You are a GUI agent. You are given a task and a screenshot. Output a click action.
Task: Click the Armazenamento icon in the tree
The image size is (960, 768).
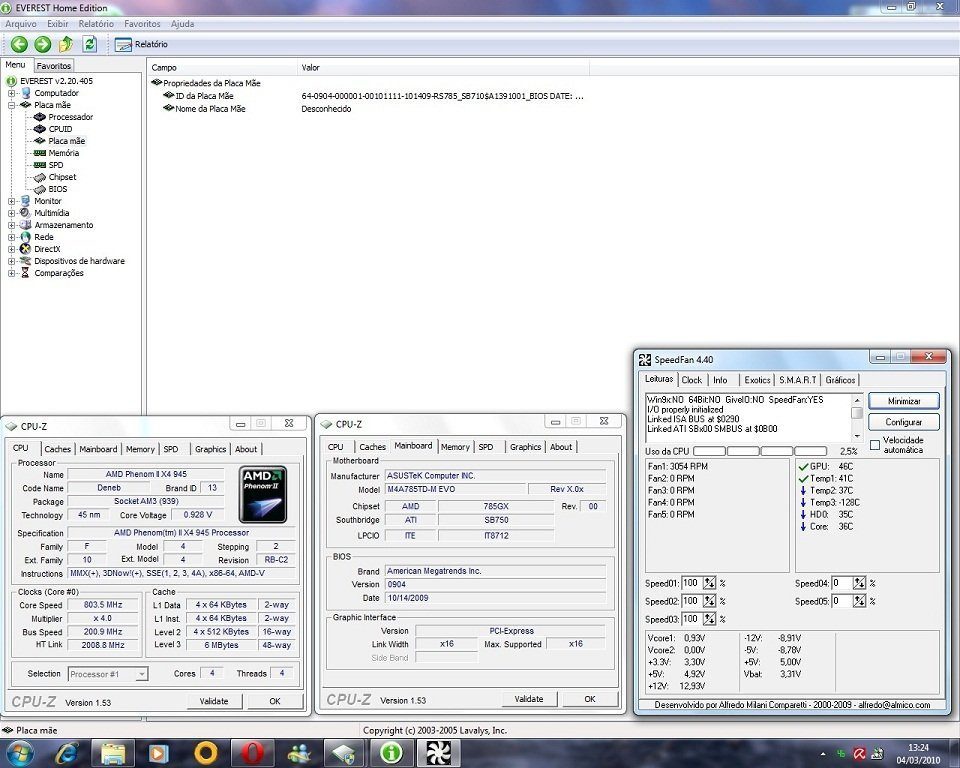tap(25, 225)
